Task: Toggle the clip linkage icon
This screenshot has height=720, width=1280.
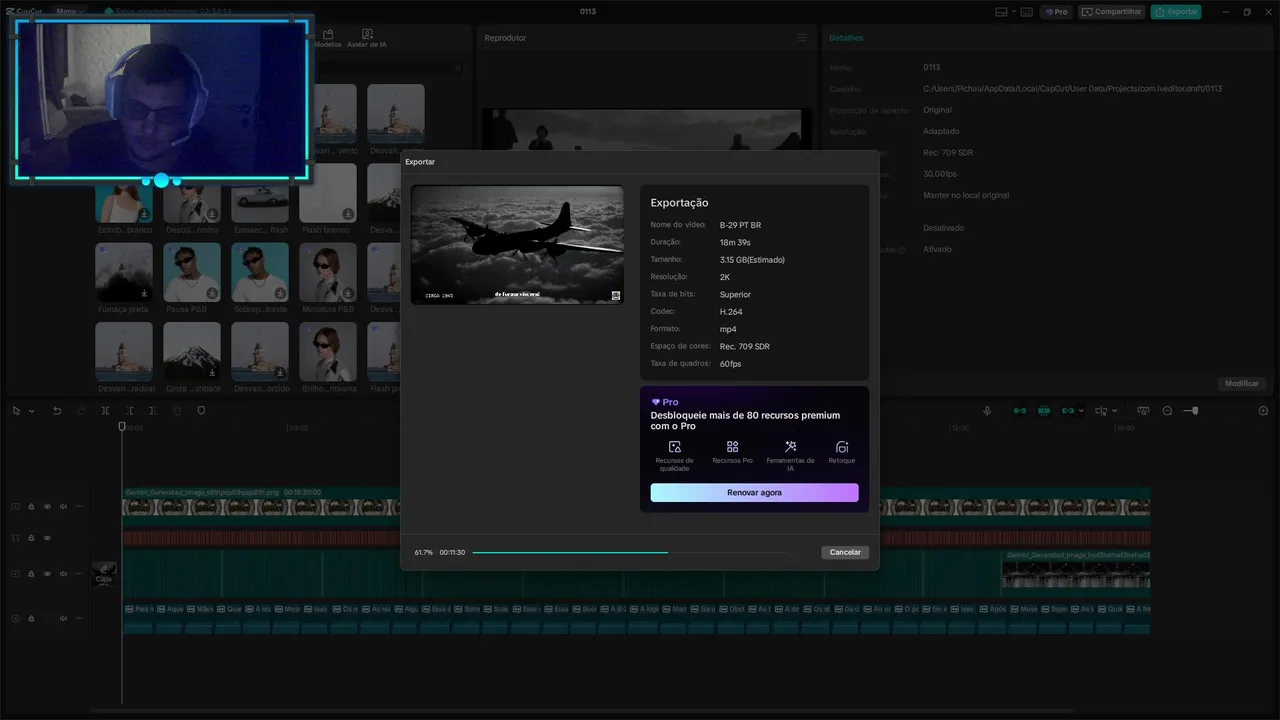Action: click(x=1068, y=411)
